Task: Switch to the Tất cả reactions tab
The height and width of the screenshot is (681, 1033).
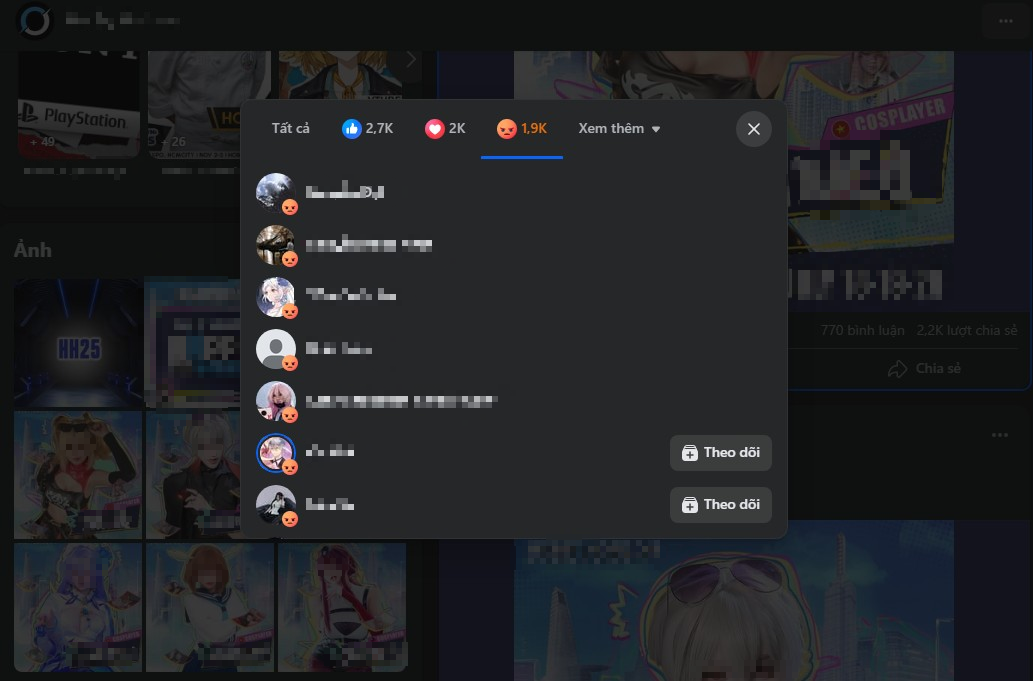Action: click(291, 129)
